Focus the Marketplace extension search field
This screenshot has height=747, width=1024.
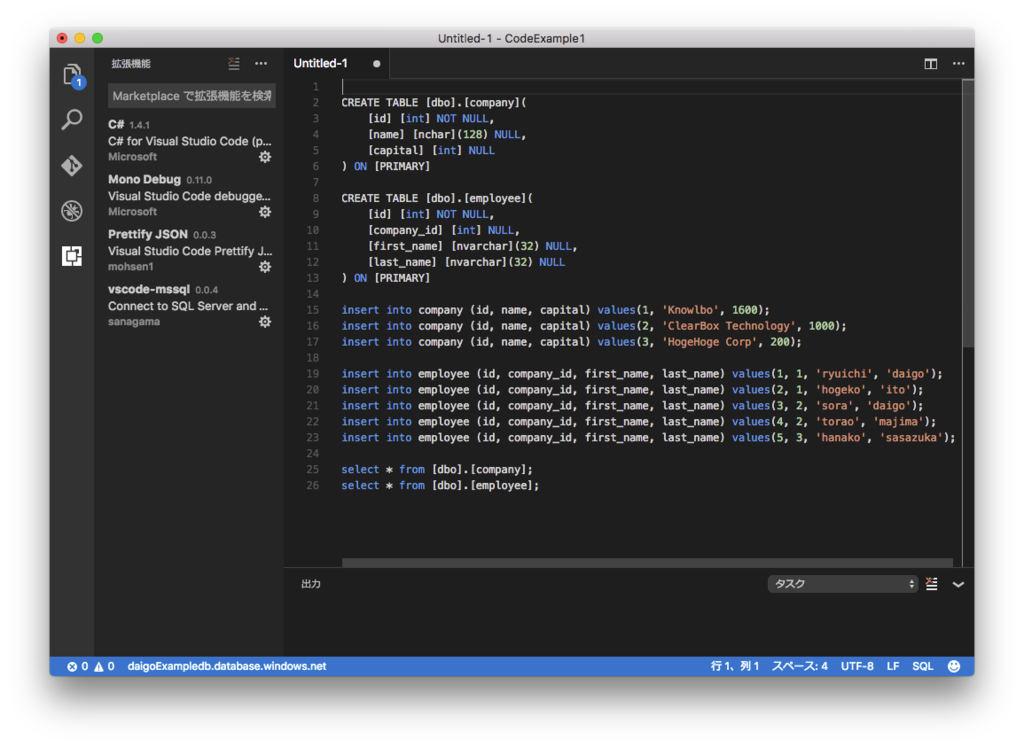tap(191, 96)
